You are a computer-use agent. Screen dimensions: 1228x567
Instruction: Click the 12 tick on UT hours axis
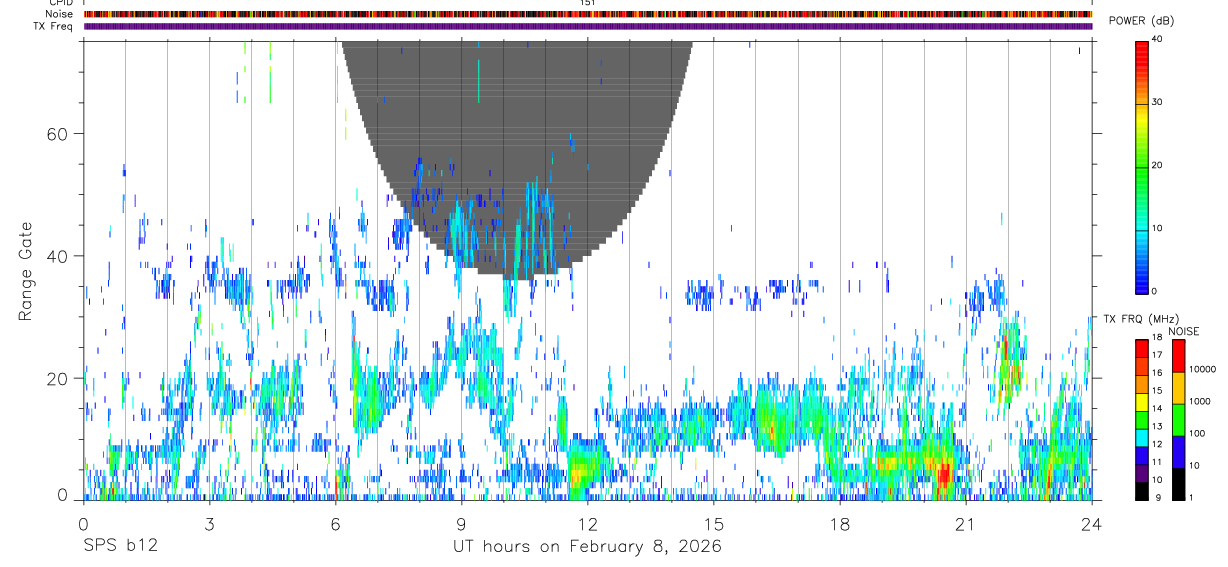(x=587, y=525)
